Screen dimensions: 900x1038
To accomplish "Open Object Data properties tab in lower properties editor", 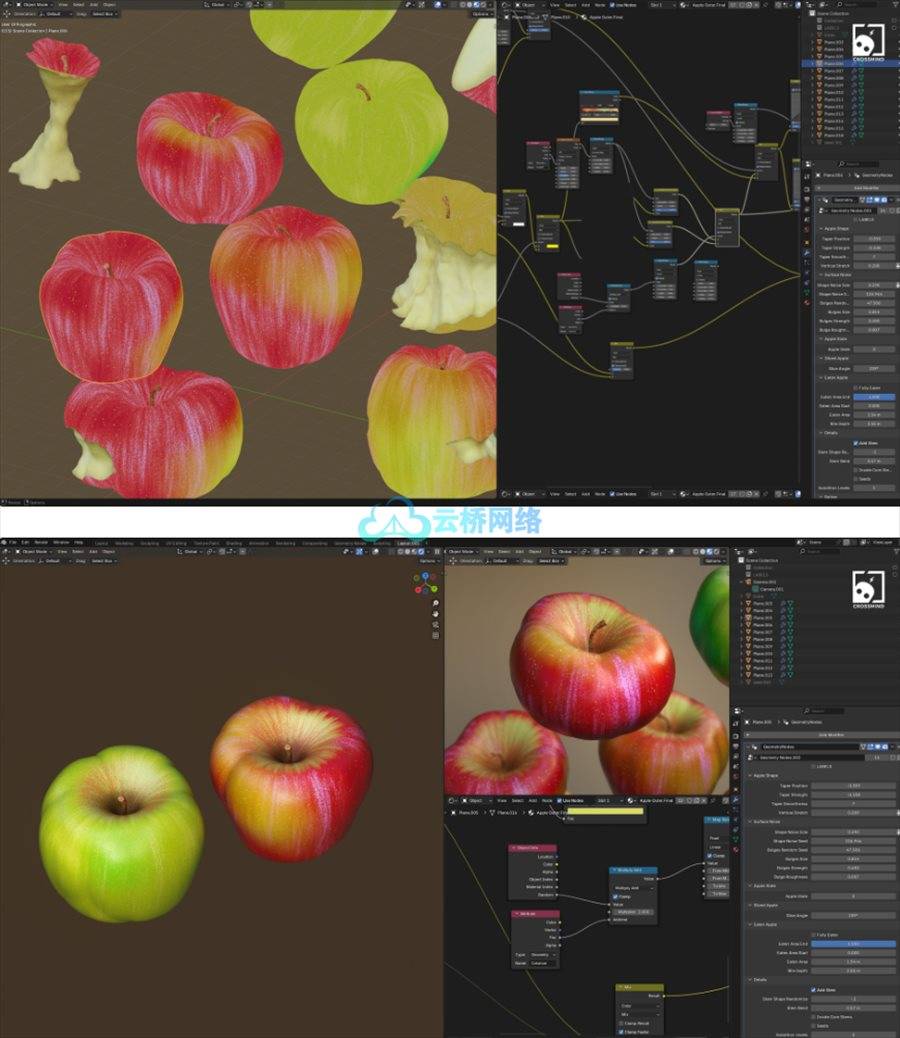I will click(x=735, y=839).
